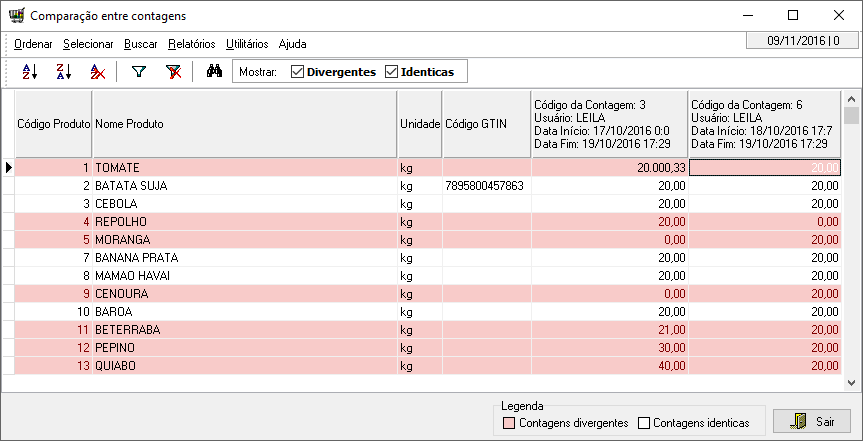Clear sorting with the crossed A-Z icon
This screenshot has height=441, width=863.
point(98,72)
